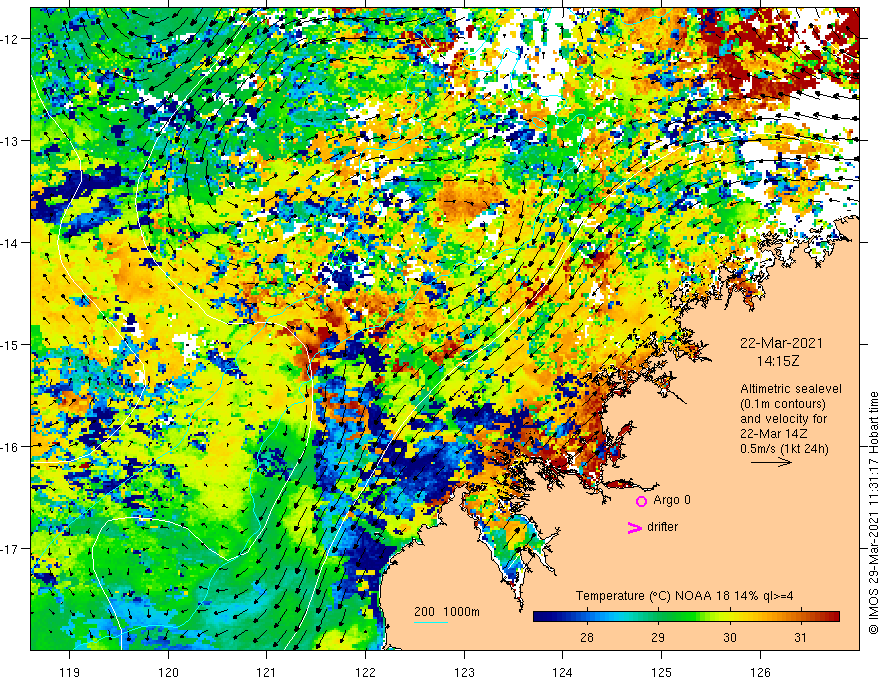Image resolution: width=880 pixels, height=680 pixels.
Task: Click the 'Temperature (°C) NOAA 18 14% ql>=4' title
Action: click(x=684, y=596)
